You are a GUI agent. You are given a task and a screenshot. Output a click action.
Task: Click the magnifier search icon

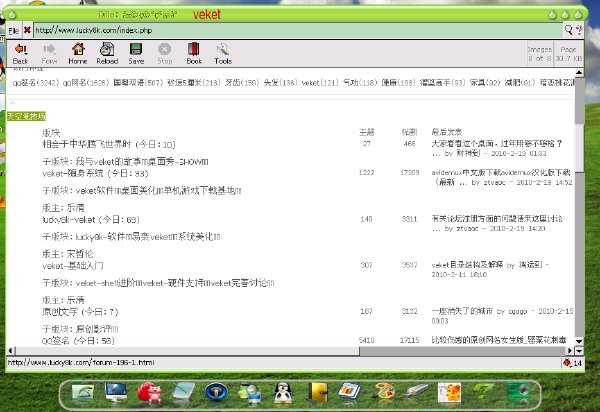point(569,30)
